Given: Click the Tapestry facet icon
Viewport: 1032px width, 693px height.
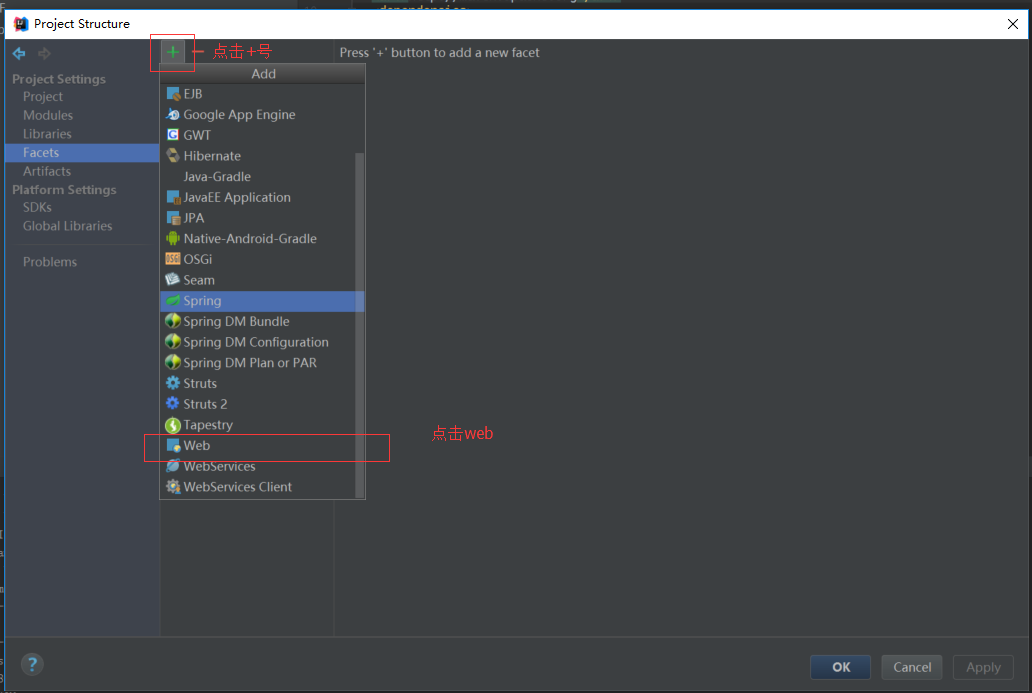Looking at the screenshot, I should tap(173, 425).
